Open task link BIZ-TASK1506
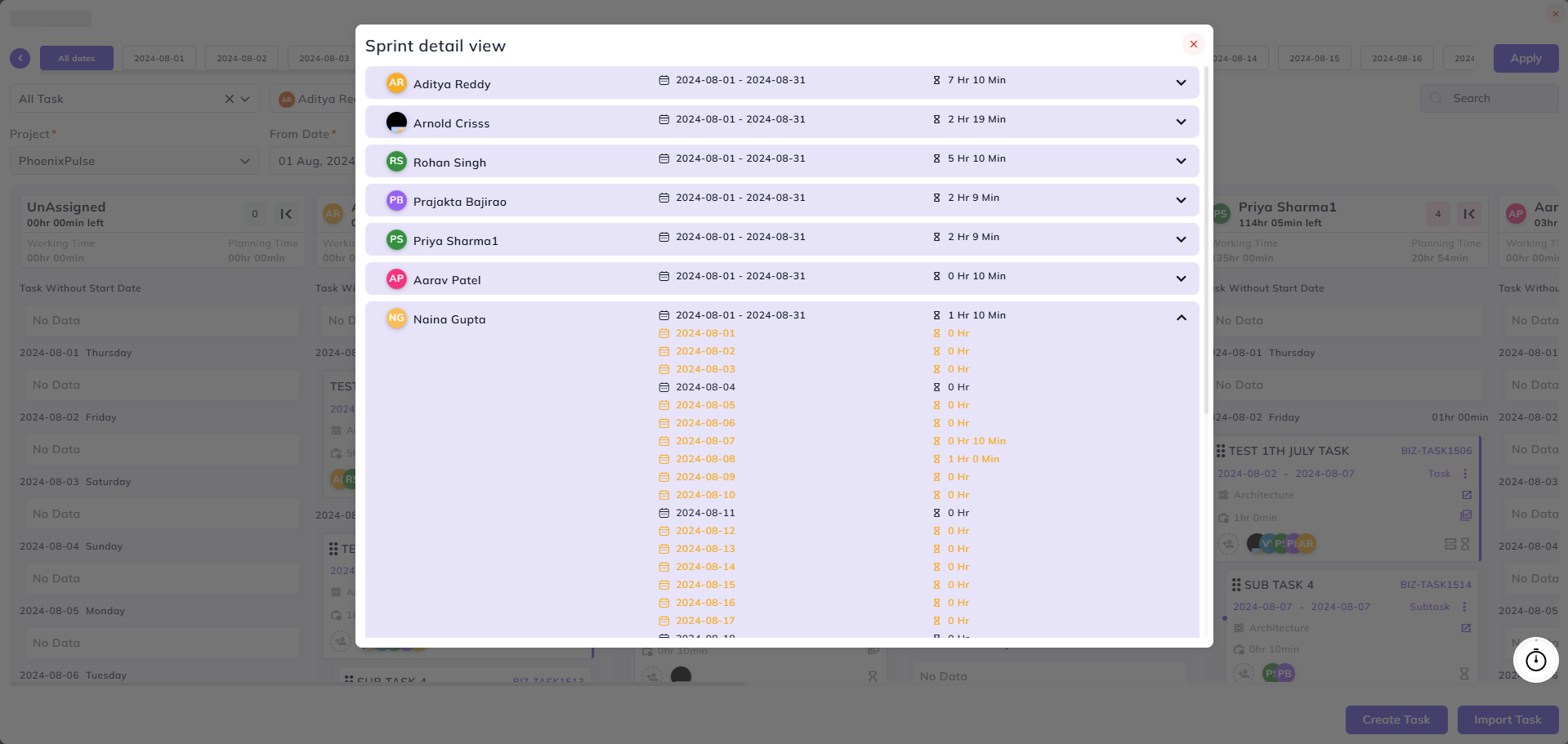The height and width of the screenshot is (744, 1568). tap(1436, 451)
